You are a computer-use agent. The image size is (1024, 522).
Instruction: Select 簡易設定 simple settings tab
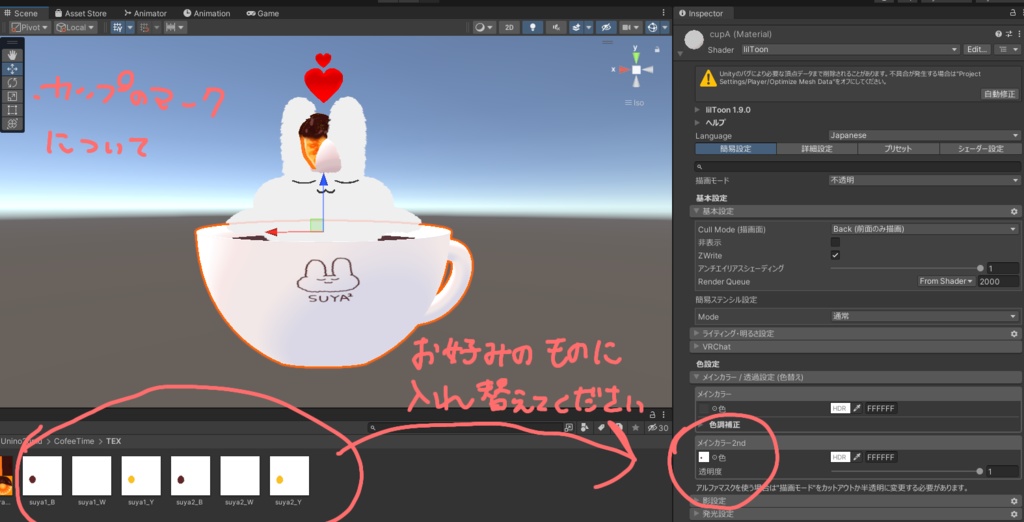pyautogui.click(x=736, y=149)
